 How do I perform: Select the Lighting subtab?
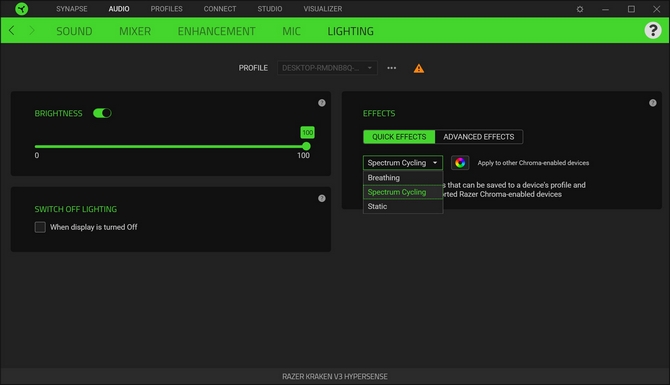(350, 31)
